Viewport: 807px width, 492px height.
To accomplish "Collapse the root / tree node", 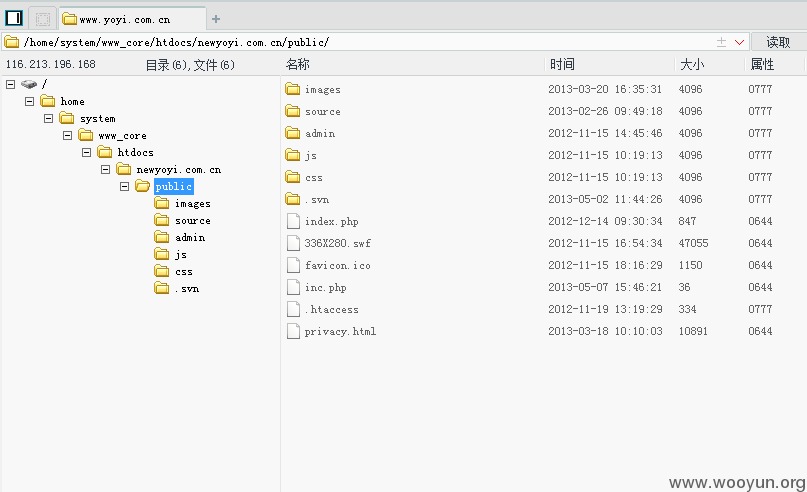I will pos(10,84).
